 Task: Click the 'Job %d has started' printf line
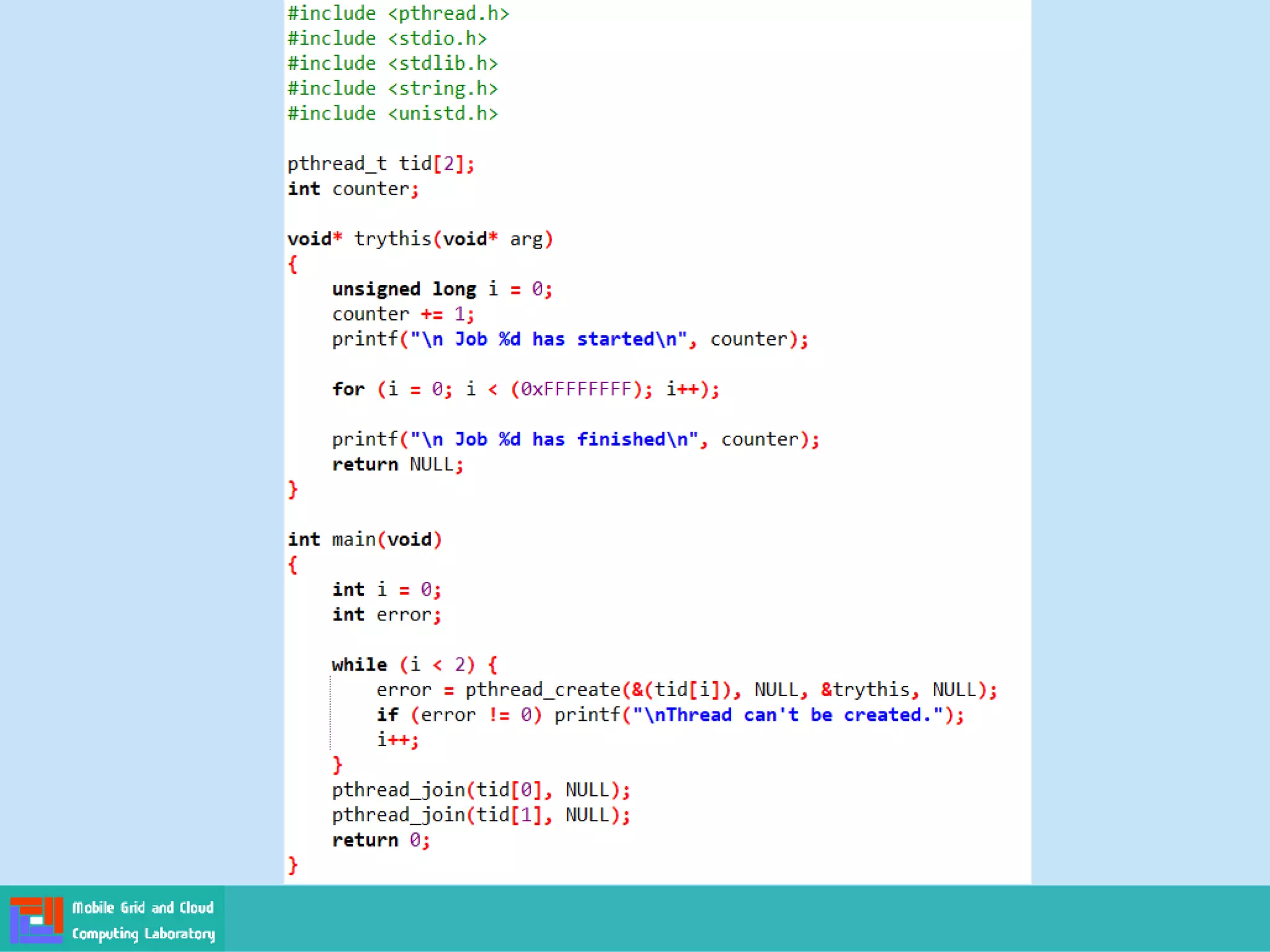pyautogui.click(x=569, y=339)
